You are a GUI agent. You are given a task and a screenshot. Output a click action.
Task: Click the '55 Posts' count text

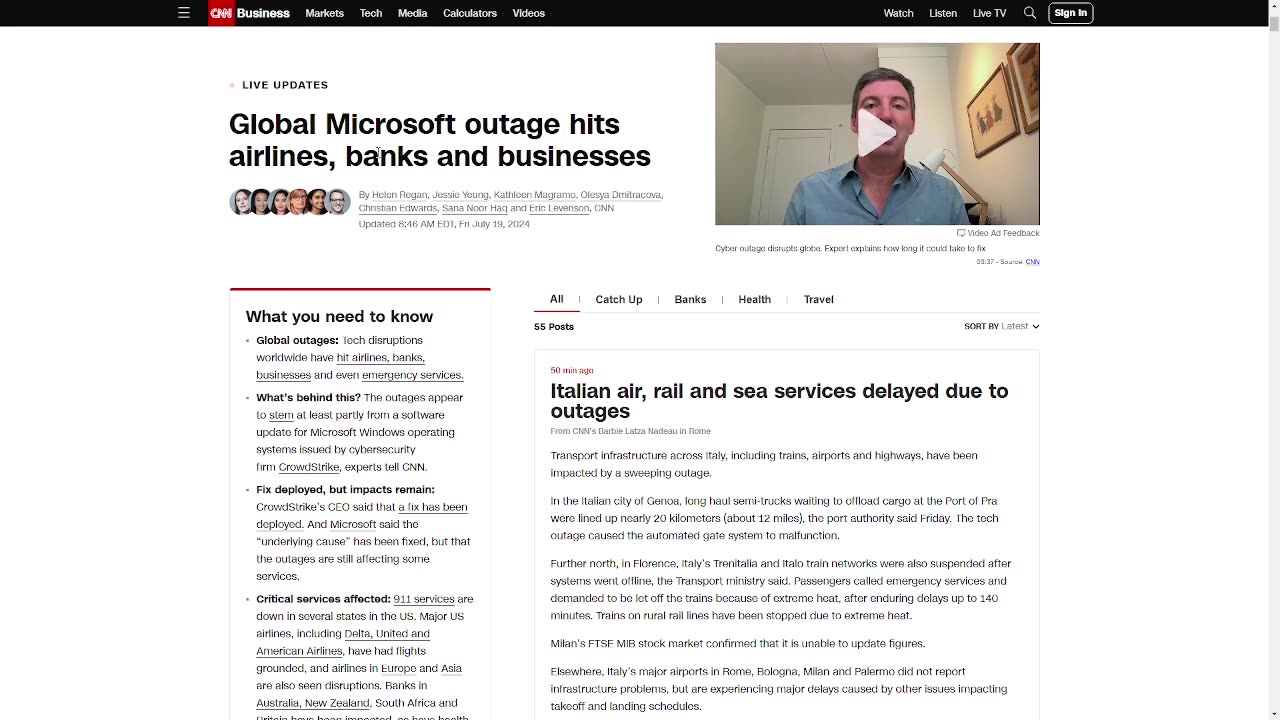[554, 327]
